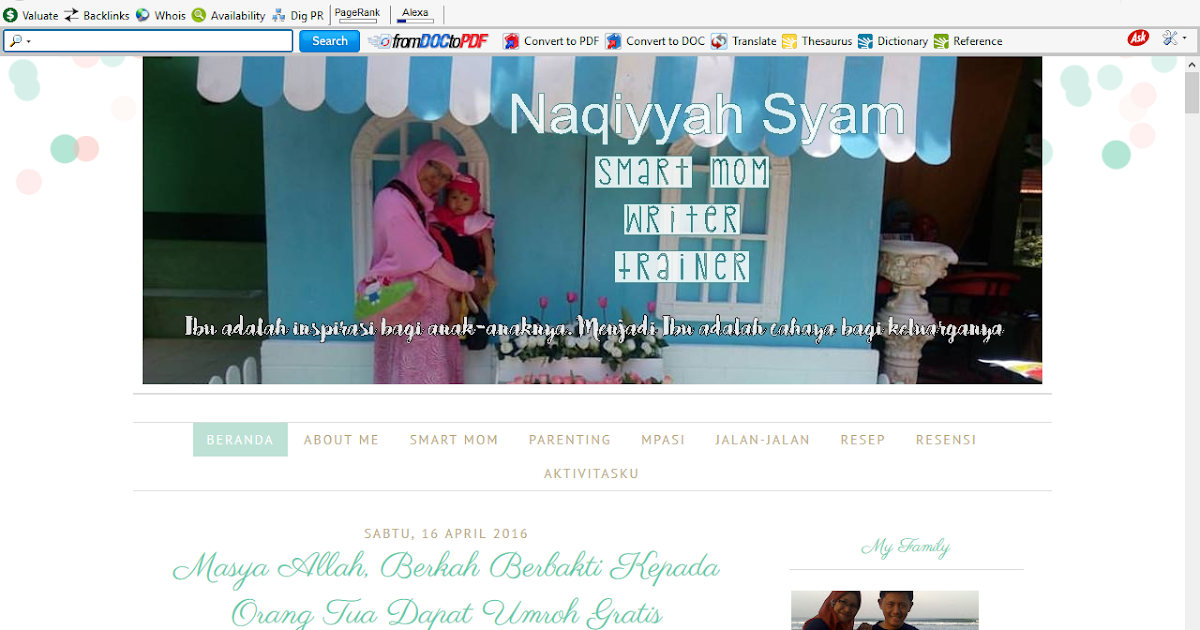This screenshot has width=1200, height=630.
Task: Open the About Me menu item
Action: point(341,440)
